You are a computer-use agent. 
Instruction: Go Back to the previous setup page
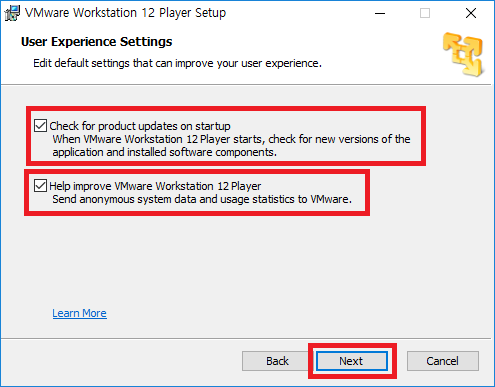(x=277, y=361)
